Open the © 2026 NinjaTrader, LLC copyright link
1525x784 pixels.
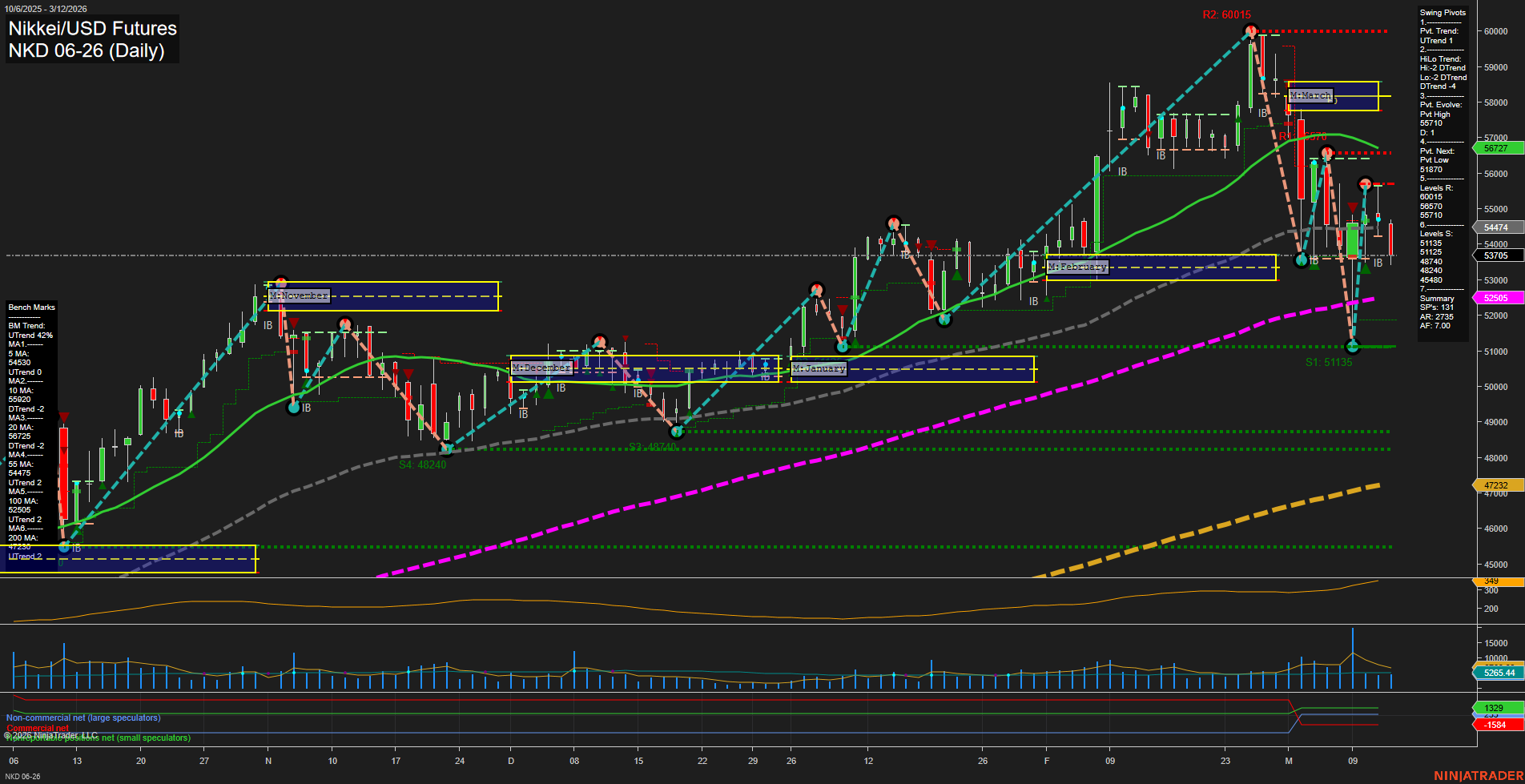[50, 734]
